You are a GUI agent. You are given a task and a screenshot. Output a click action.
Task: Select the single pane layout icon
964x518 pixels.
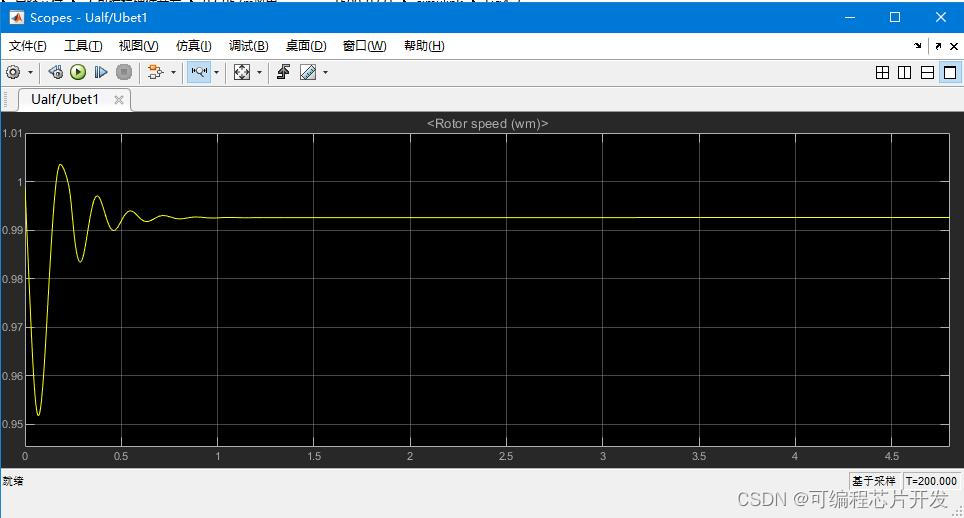950,73
